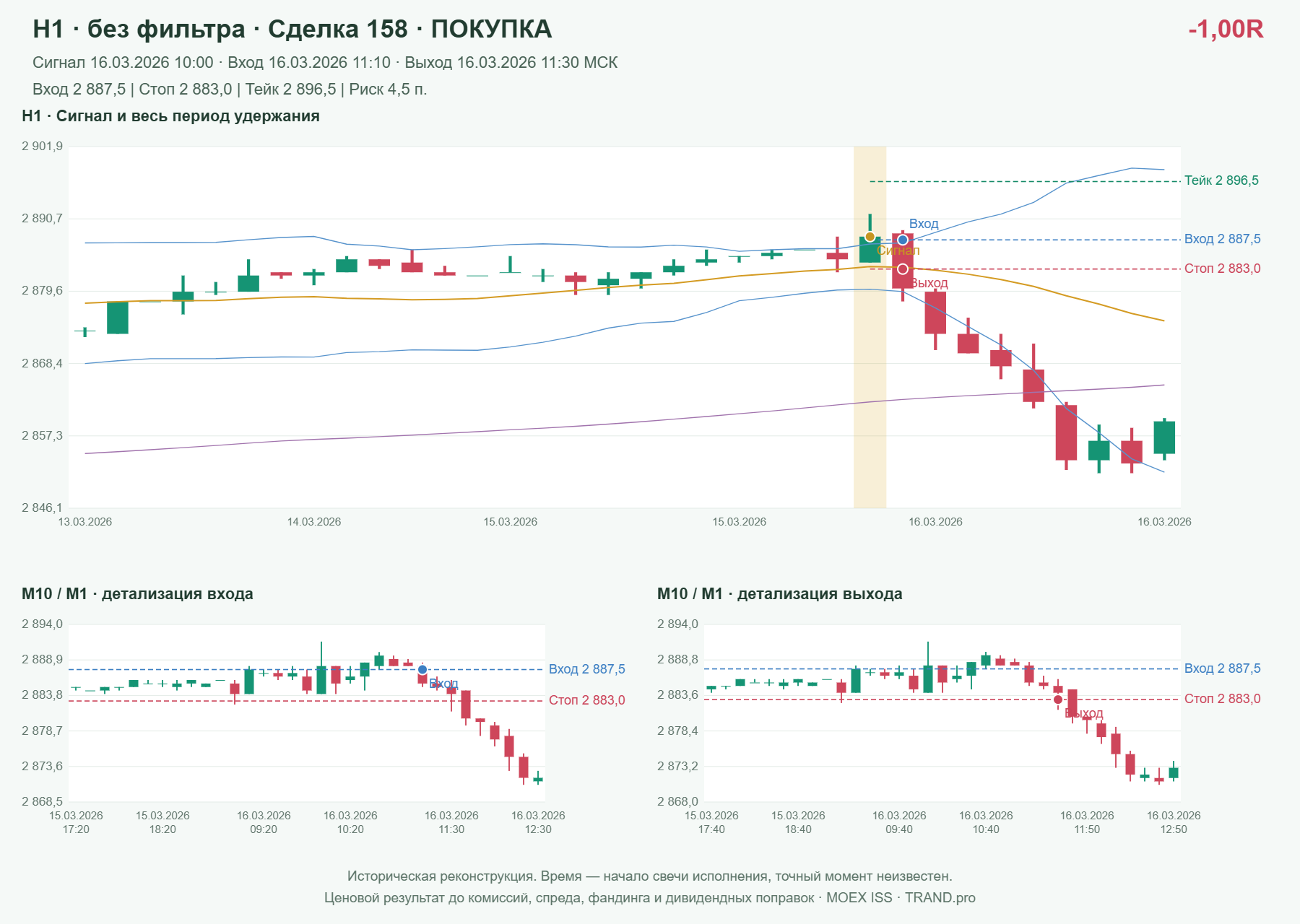Click the '16.03.2026 09:40' time label
This screenshot has width=1300, height=924.
click(899, 822)
